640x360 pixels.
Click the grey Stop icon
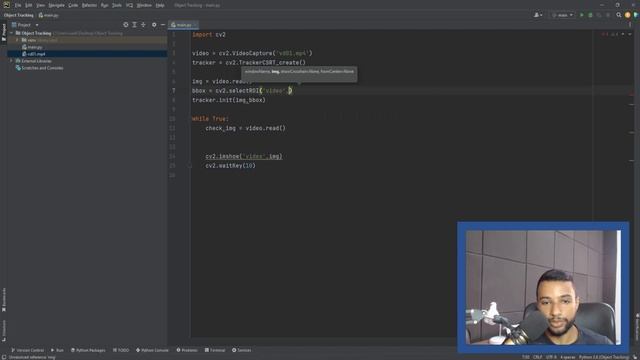click(608, 15)
